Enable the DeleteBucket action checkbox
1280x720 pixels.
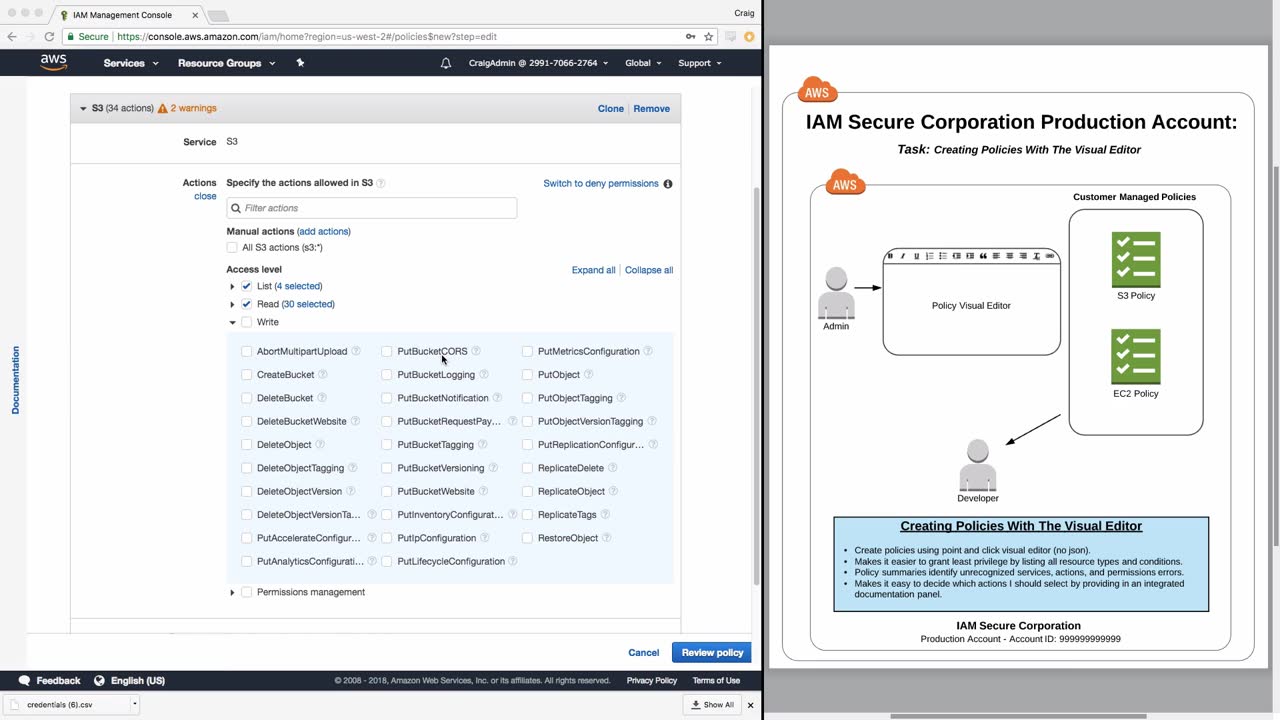247,398
